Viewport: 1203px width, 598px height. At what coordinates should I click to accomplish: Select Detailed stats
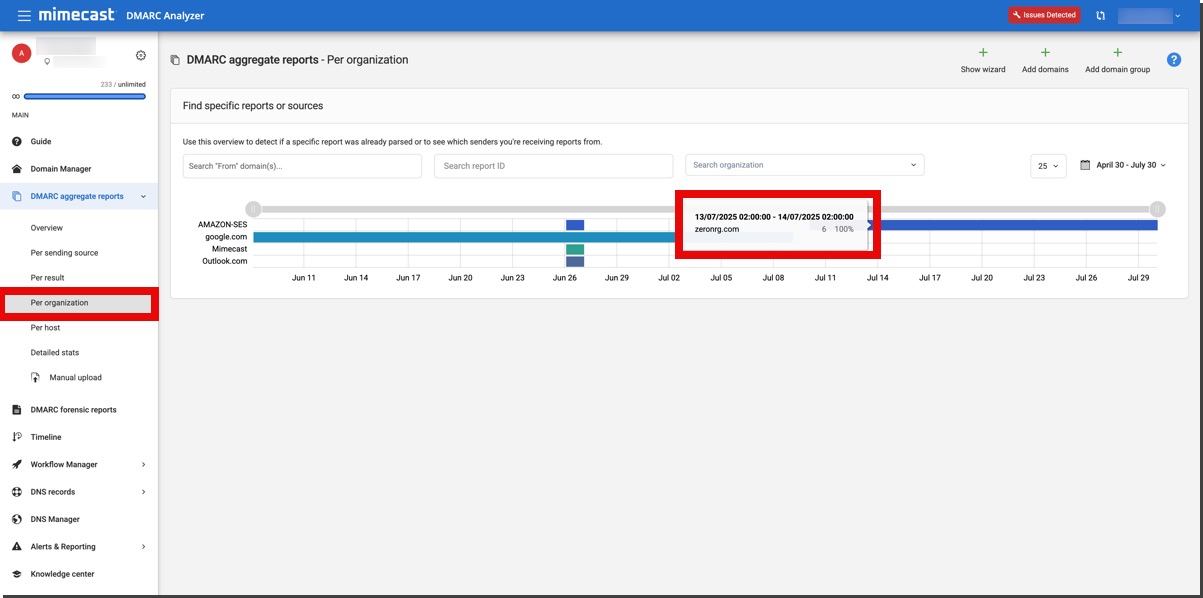click(x=55, y=353)
